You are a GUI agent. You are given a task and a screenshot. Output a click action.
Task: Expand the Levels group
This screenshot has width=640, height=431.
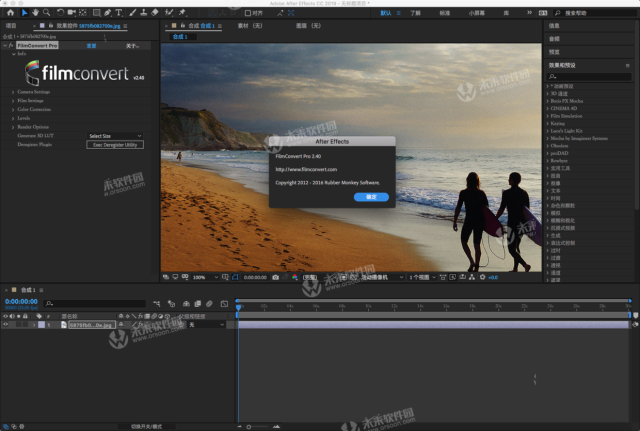point(13,118)
